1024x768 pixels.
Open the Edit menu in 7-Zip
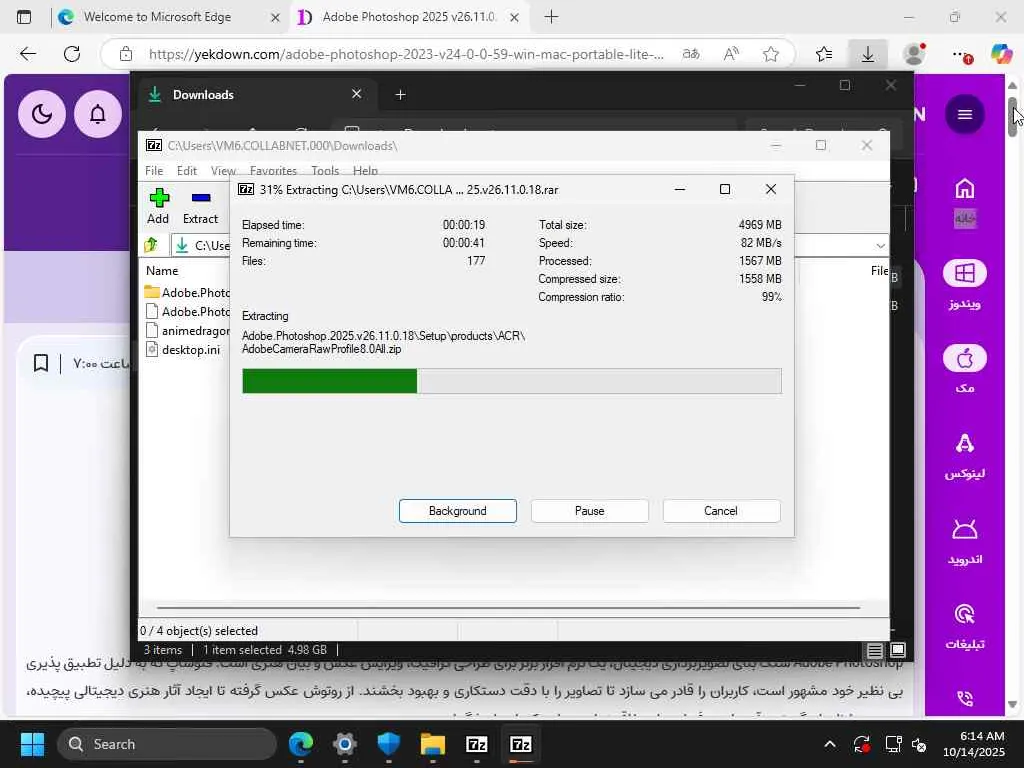pyautogui.click(x=187, y=170)
